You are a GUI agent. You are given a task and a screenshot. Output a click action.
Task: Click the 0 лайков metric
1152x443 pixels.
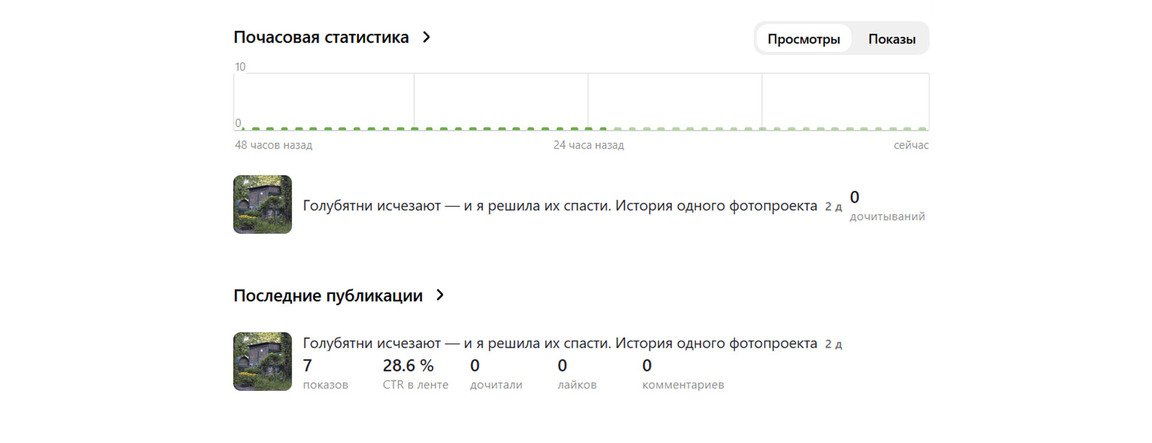[x=576, y=374]
